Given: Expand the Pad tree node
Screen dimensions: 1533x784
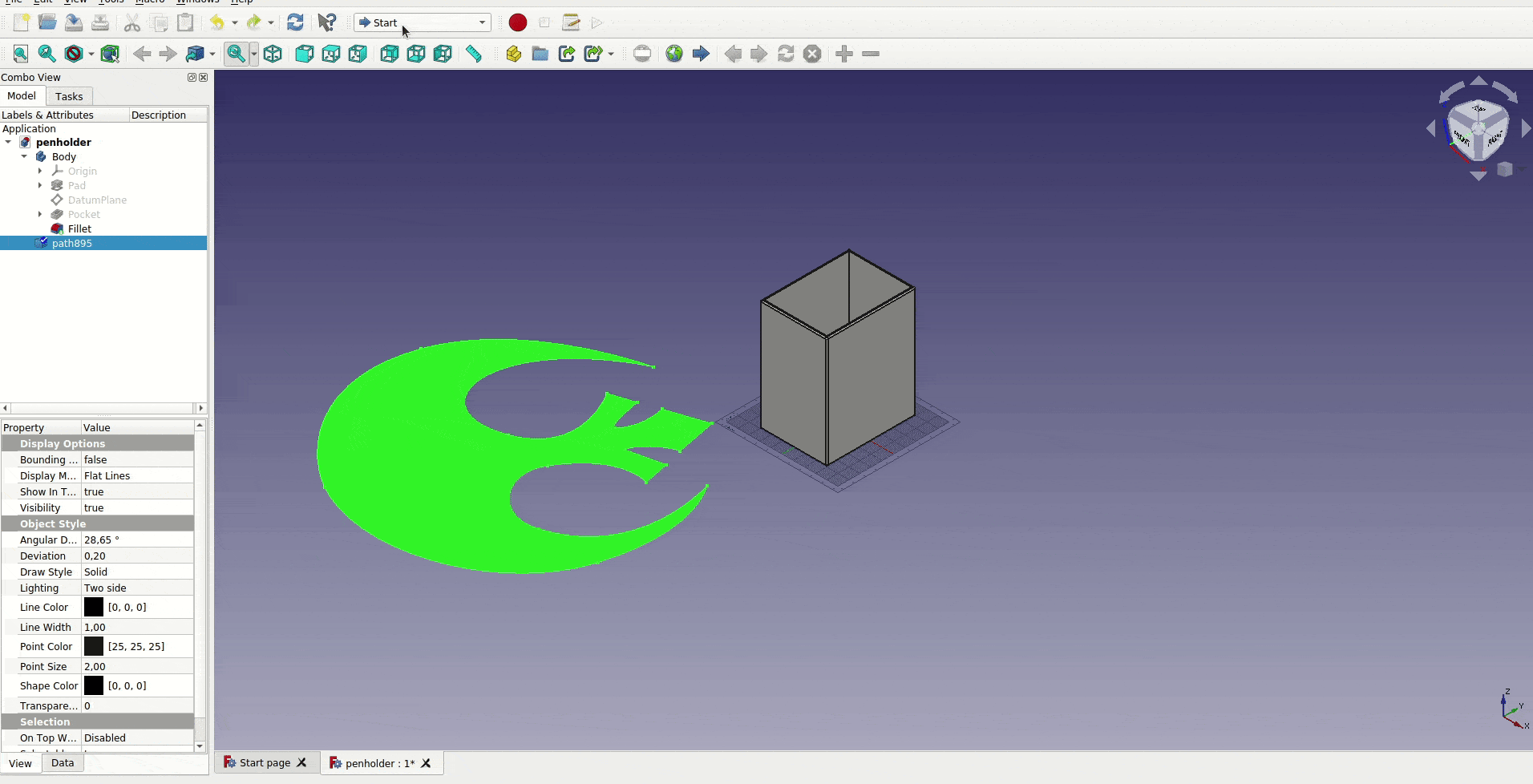Looking at the screenshot, I should coord(40,185).
